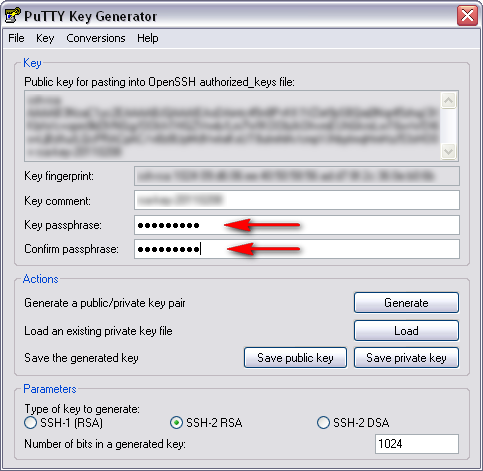Open the Conversions menu
Screen dimensions: 483x471
(96, 38)
